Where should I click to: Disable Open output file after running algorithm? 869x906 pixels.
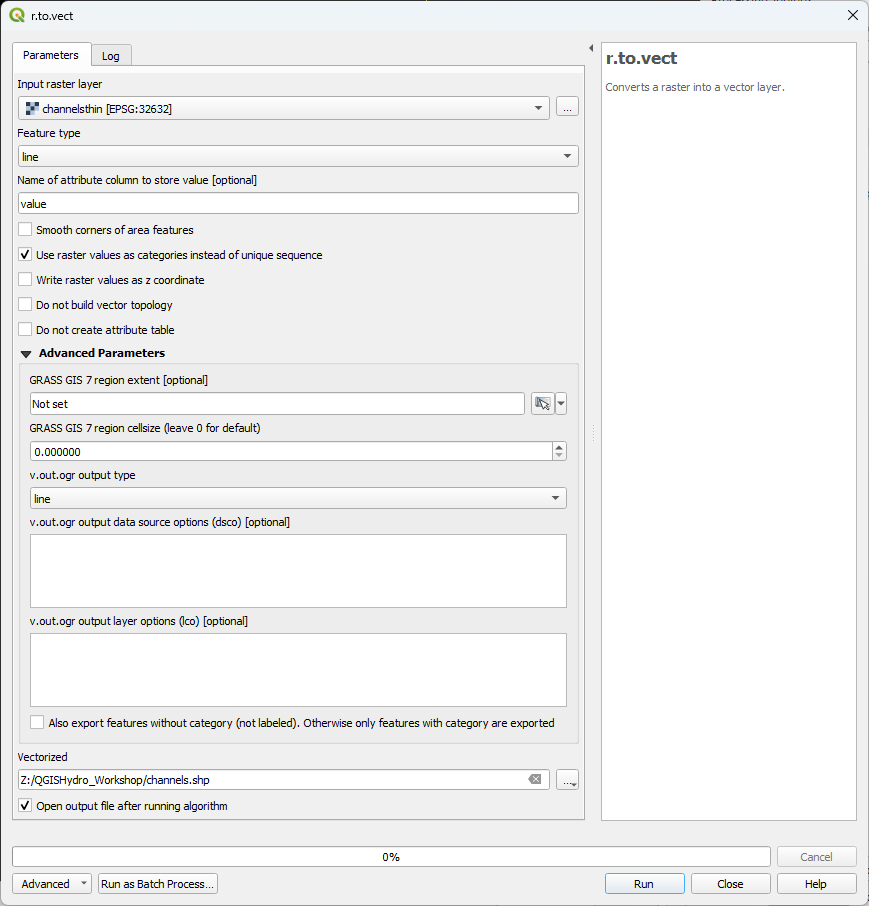coord(24,805)
